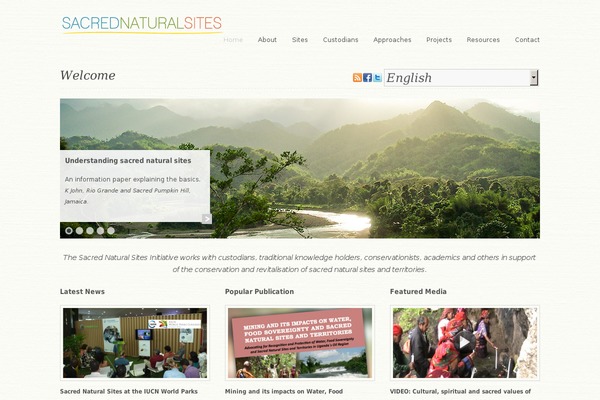The height and width of the screenshot is (400, 600).
Task: Open the Resources menu item
Action: pos(483,39)
